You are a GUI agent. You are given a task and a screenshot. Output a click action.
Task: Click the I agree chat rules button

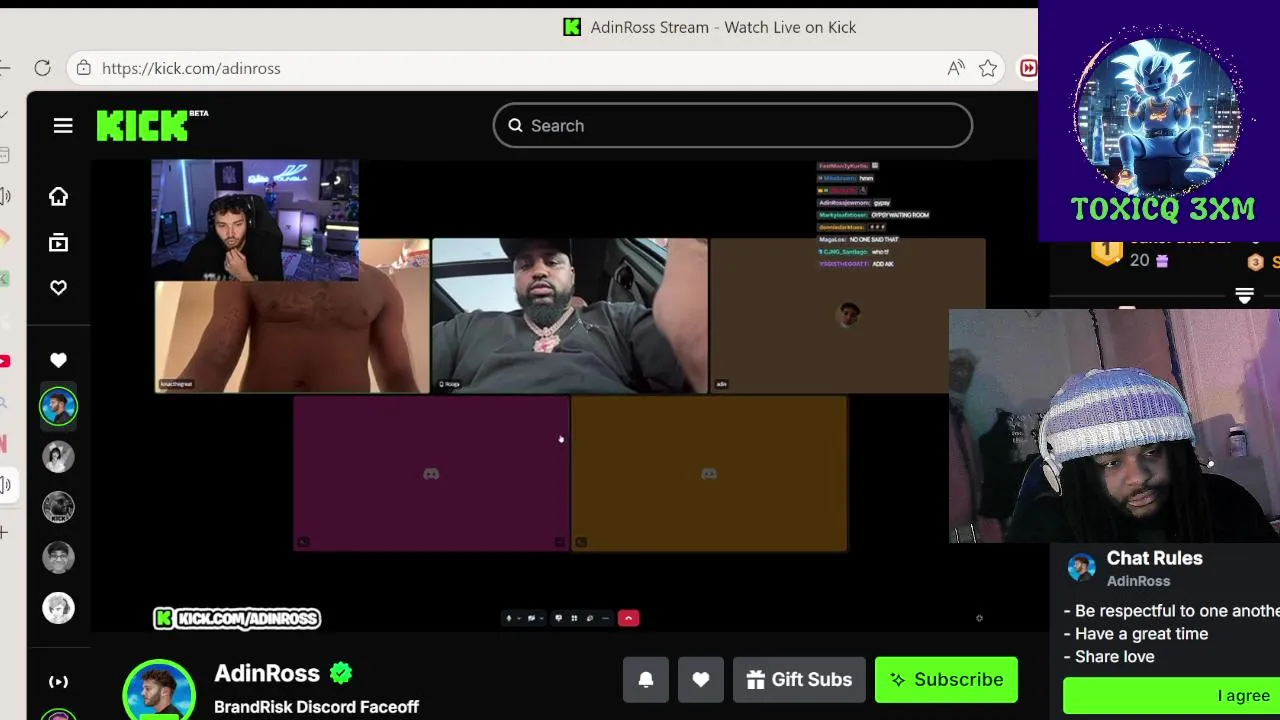click(1171, 696)
